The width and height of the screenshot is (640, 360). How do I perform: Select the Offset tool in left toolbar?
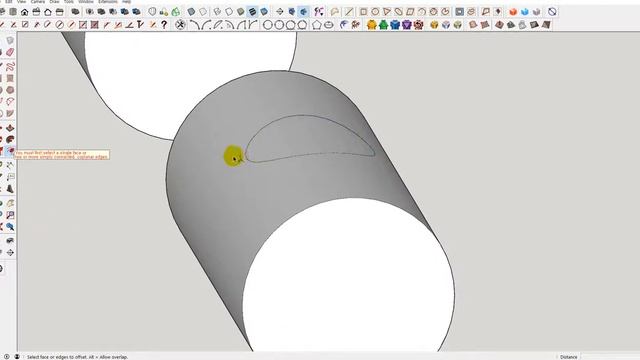click(x=10, y=151)
